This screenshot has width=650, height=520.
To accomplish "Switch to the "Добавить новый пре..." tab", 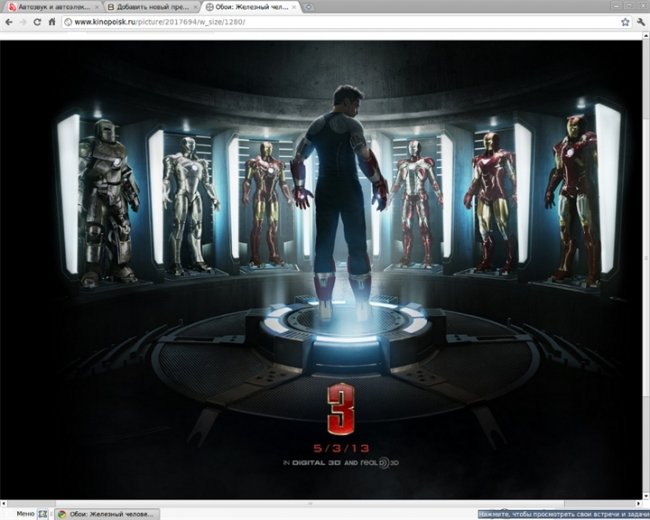I will click(144, 7).
